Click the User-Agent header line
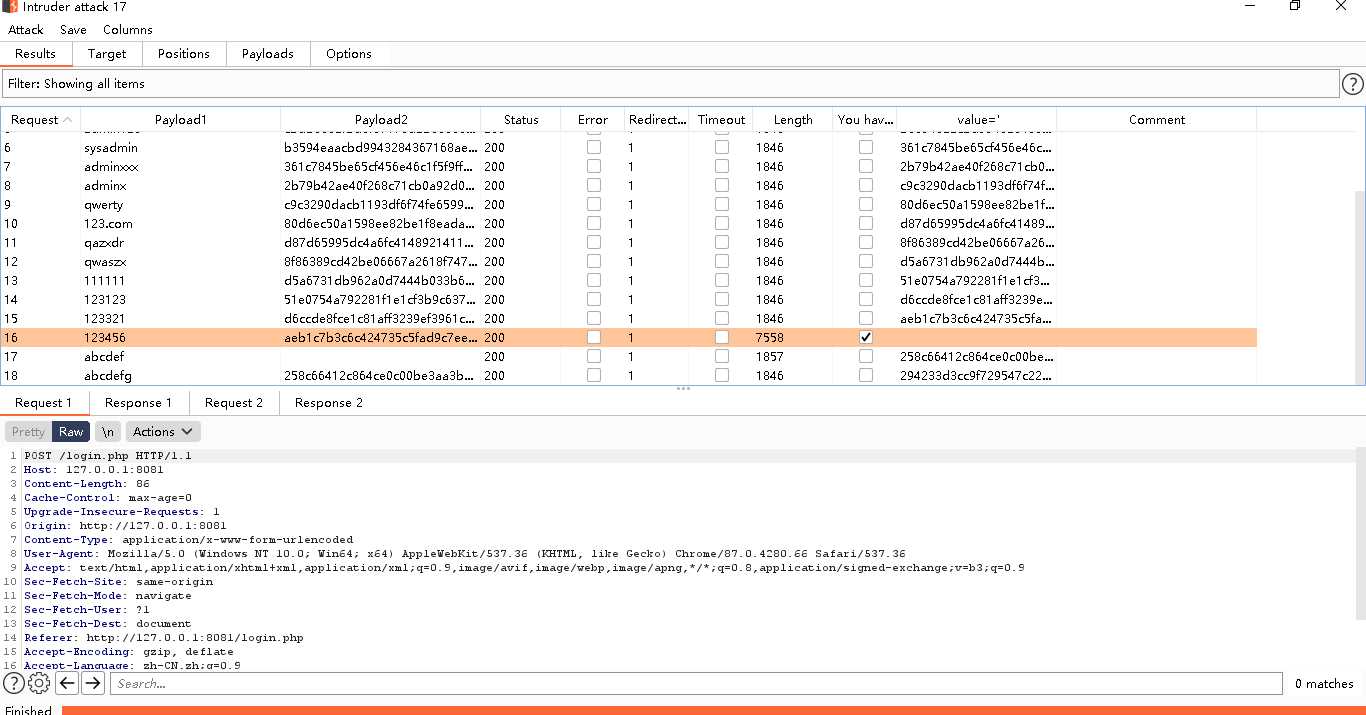The image size is (1366, 715). [x=465, y=553]
